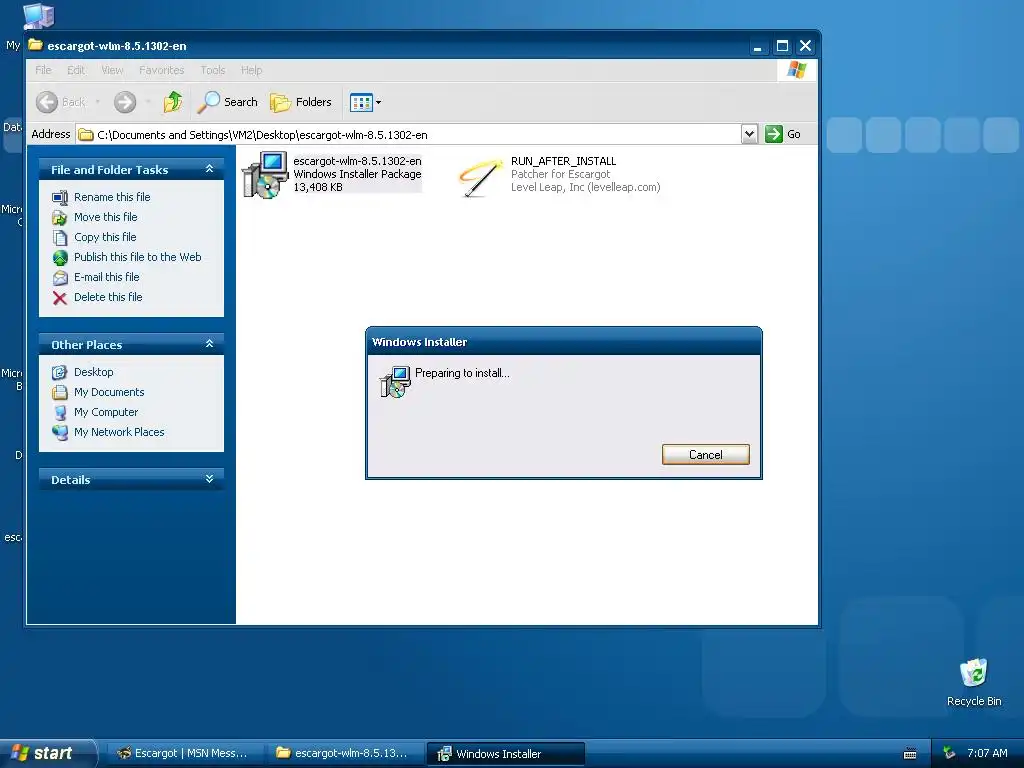Click the Windows flag logo in Explorer
The image size is (1024, 768).
797,70
